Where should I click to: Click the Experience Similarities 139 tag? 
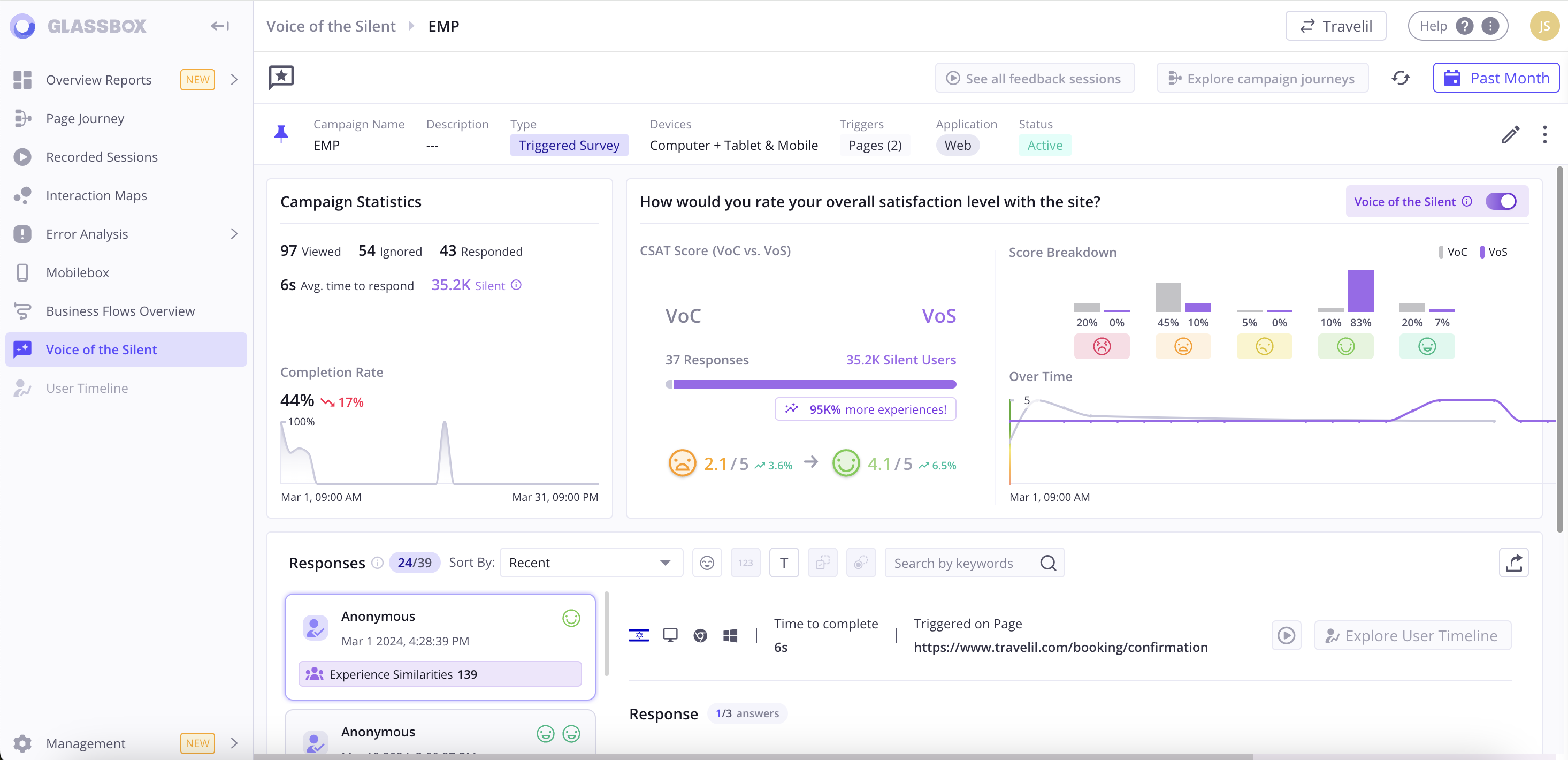pos(440,674)
